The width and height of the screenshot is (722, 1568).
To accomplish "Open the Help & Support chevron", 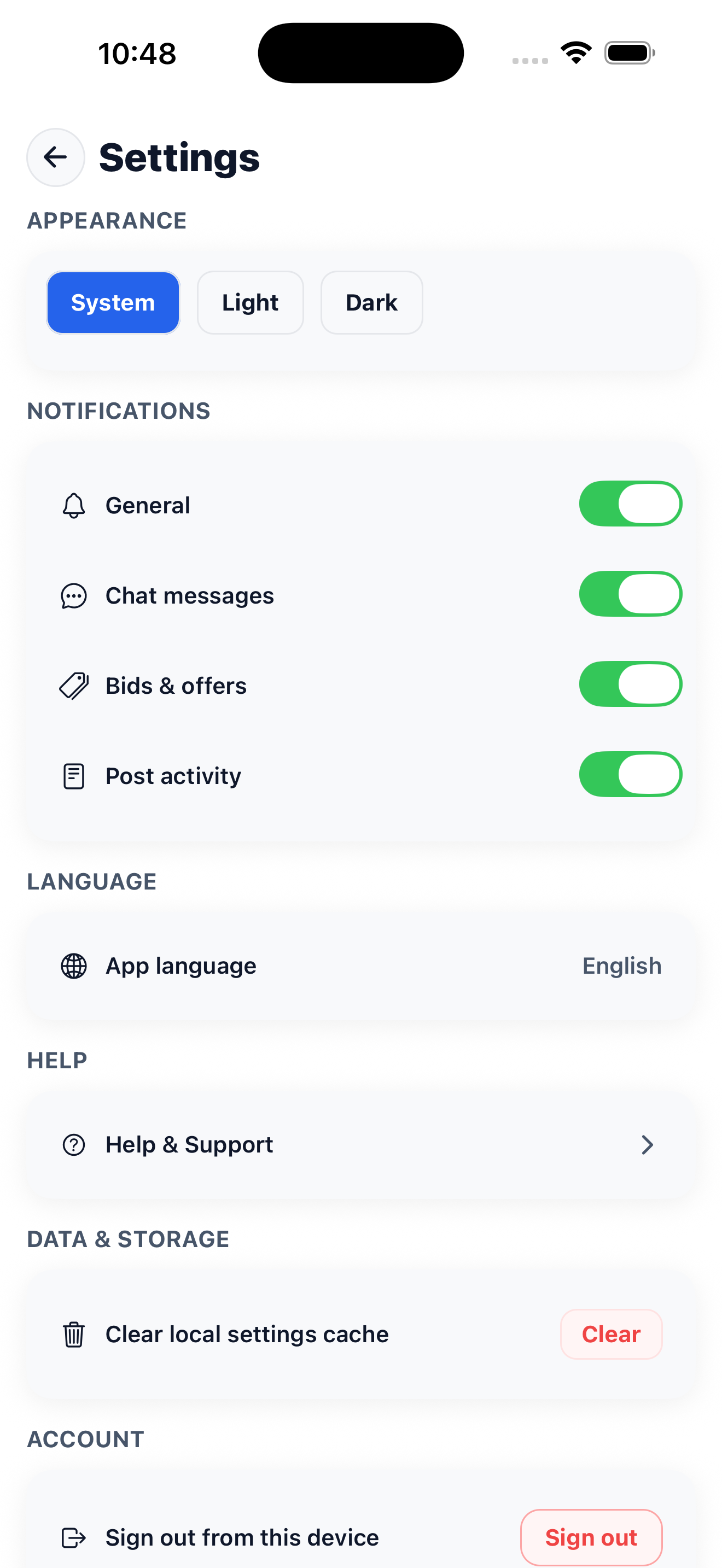I will coord(647,1145).
